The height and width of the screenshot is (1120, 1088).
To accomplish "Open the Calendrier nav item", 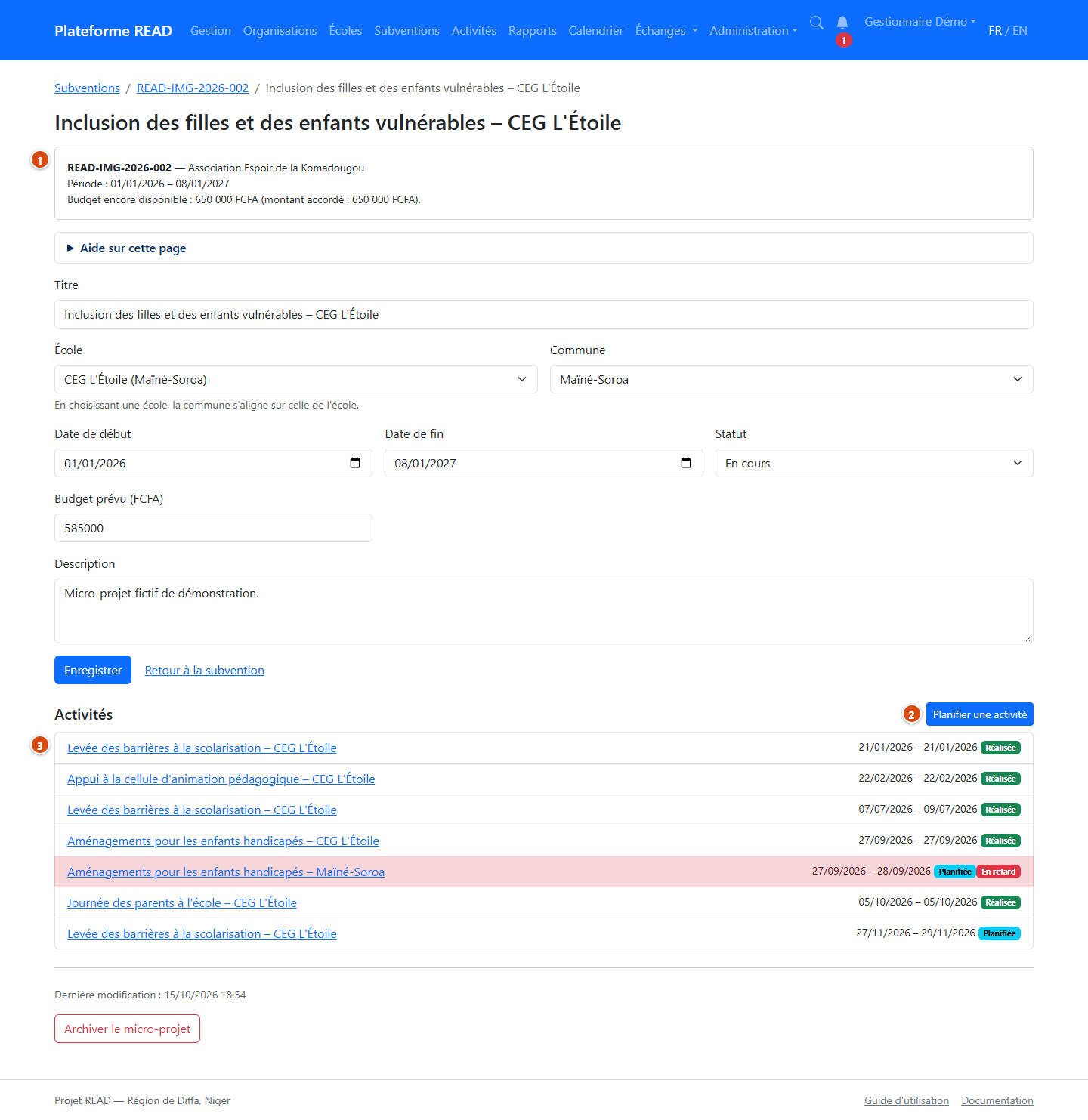I will click(x=596, y=31).
